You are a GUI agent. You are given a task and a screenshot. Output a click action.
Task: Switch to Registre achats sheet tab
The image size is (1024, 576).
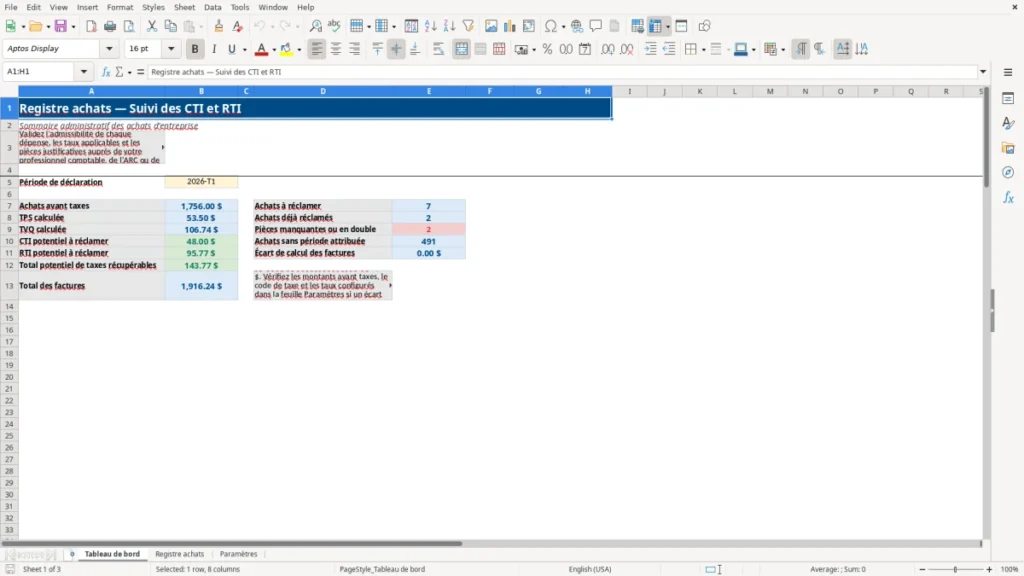click(x=180, y=554)
